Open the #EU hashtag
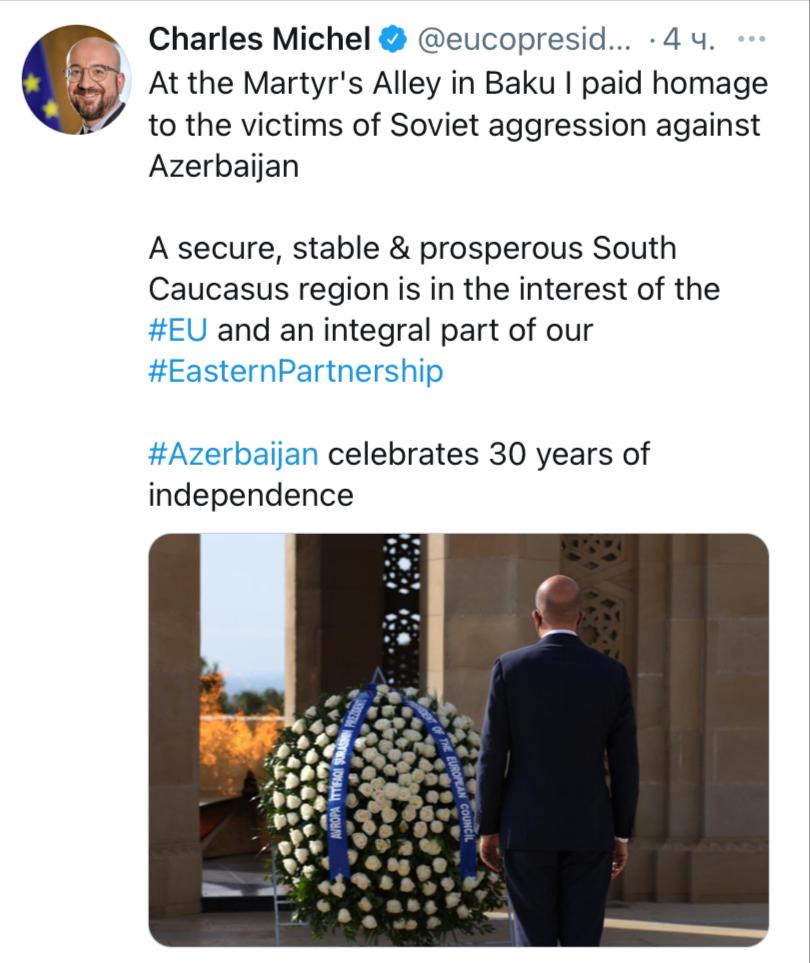This screenshot has height=963, width=810. pyautogui.click(x=182, y=330)
